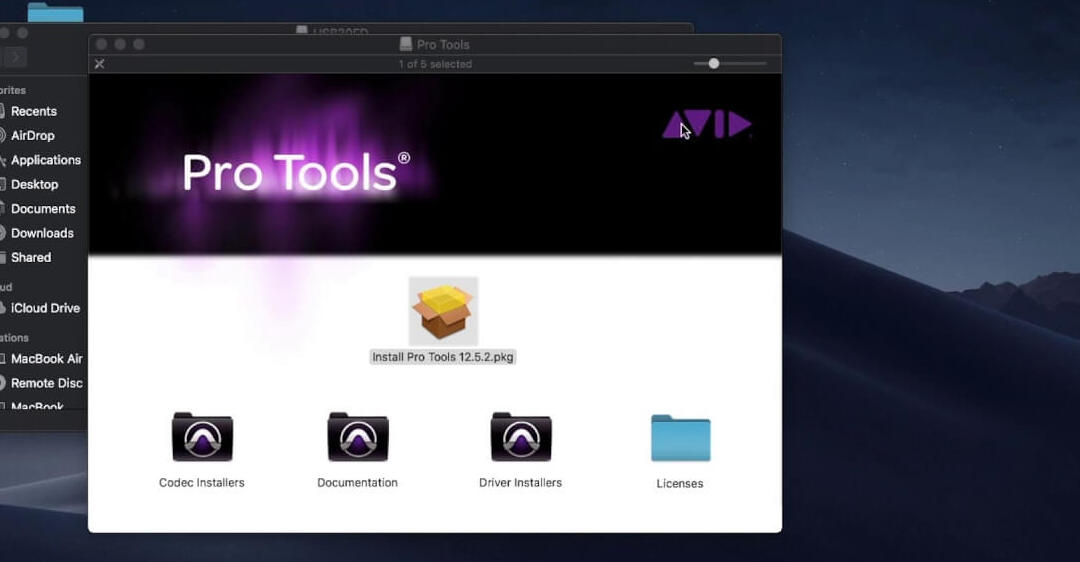
Task: Click the Codec Installers label text
Action: (202, 483)
